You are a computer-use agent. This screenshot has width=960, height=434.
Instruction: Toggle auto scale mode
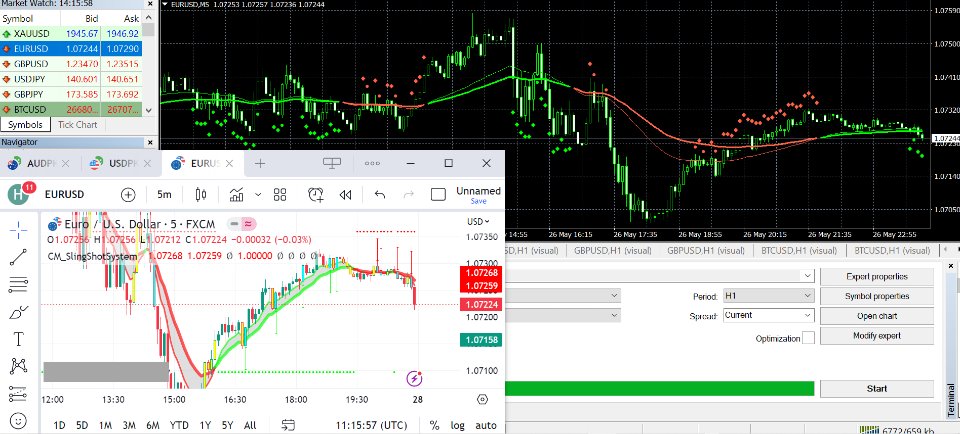(x=486, y=425)
